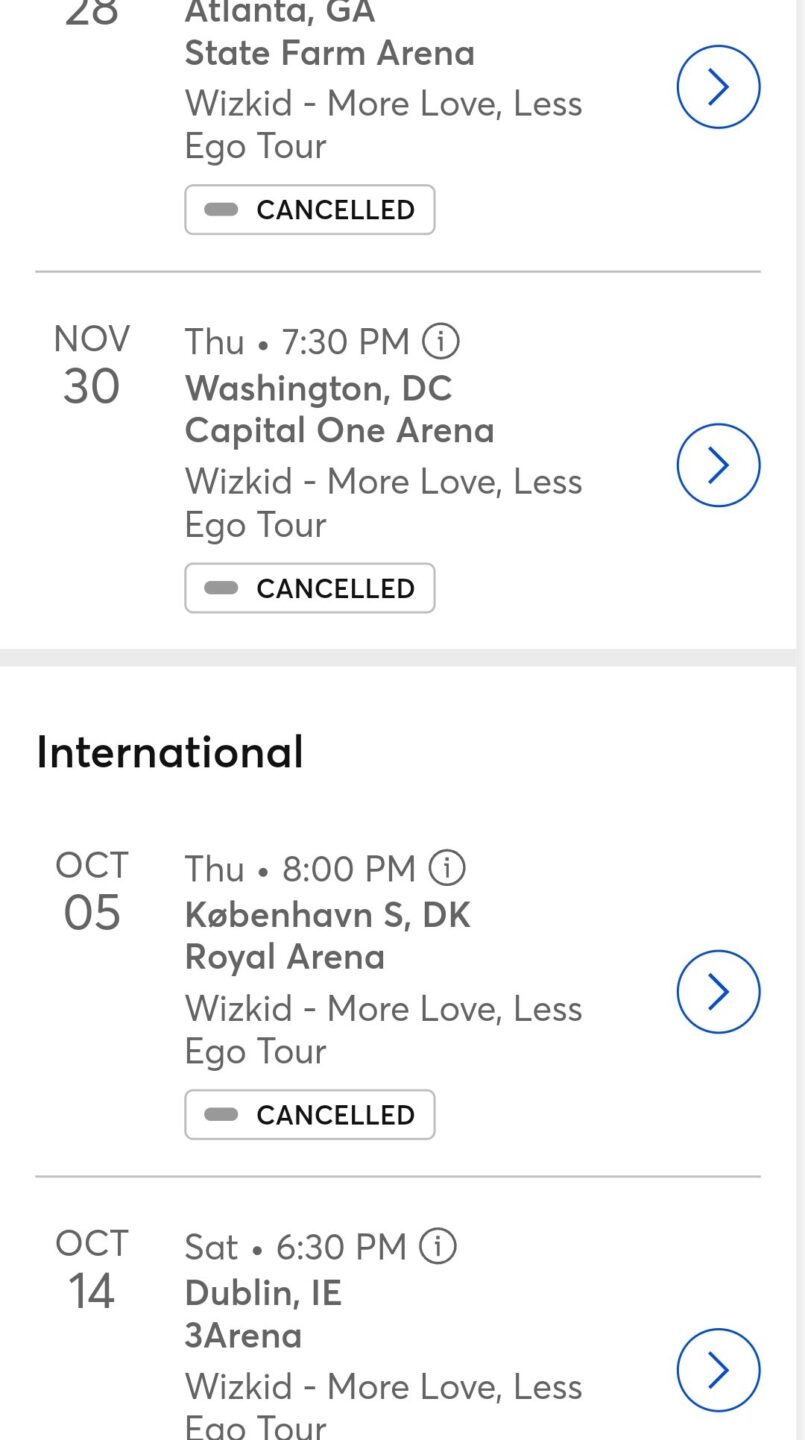Open the Dublin, IE city title
805x1440 pixels.
pos(263,1293)
